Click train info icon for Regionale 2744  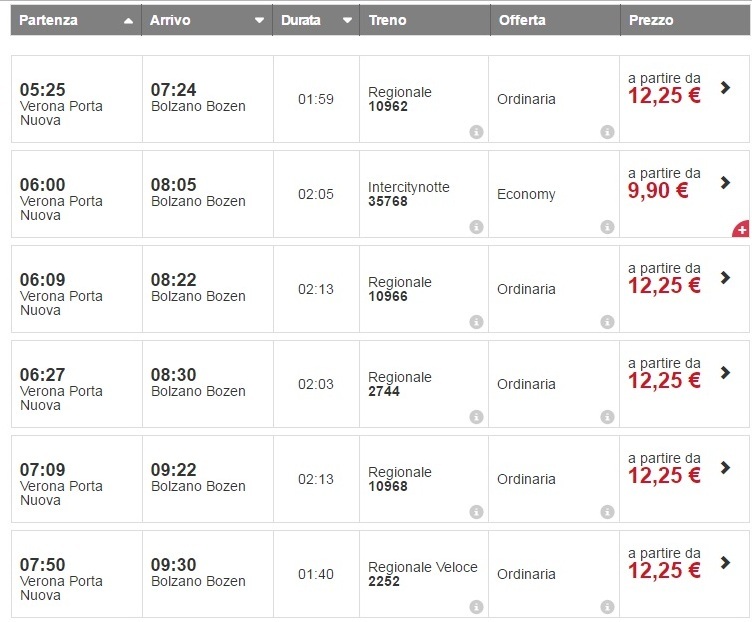tap(476, 417)
